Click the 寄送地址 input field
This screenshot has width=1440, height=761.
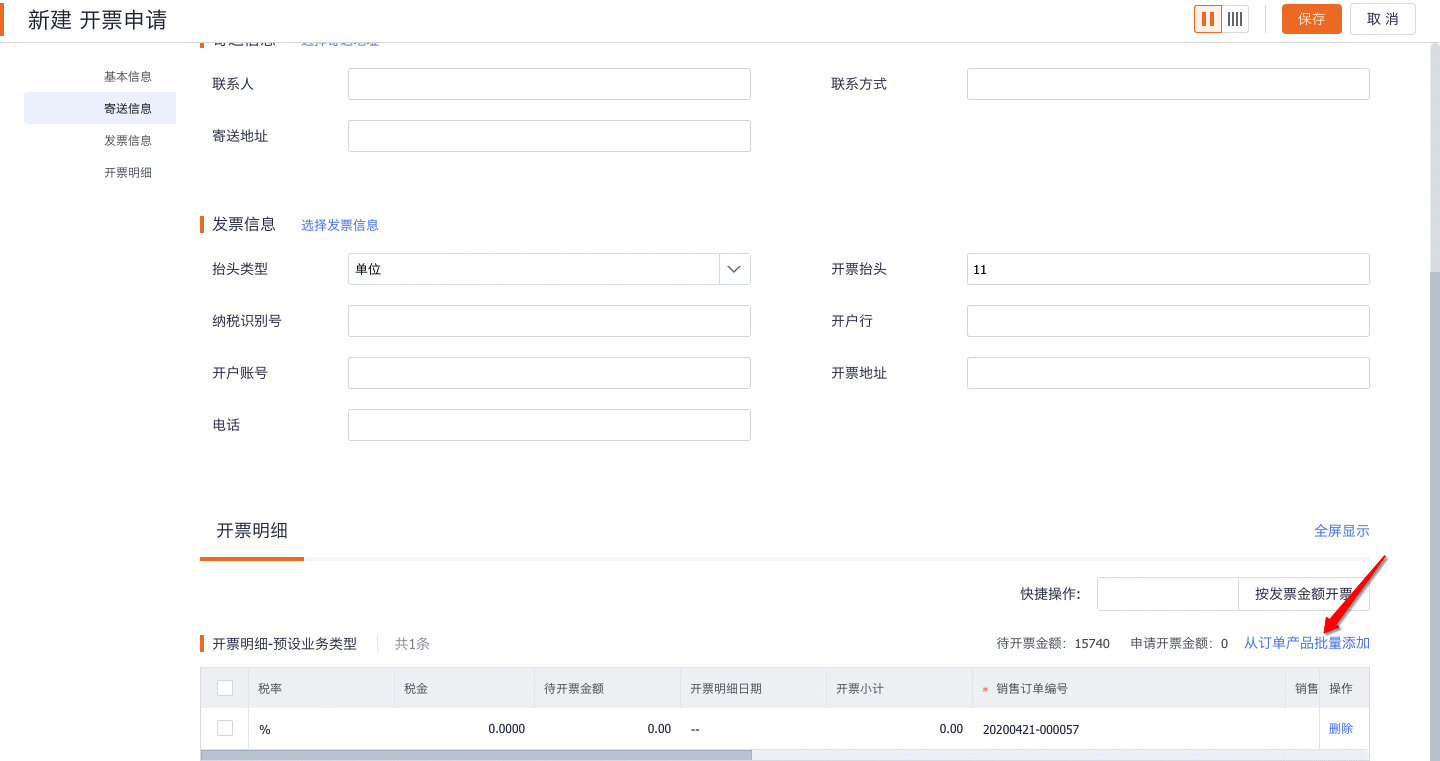click(549, 136)
